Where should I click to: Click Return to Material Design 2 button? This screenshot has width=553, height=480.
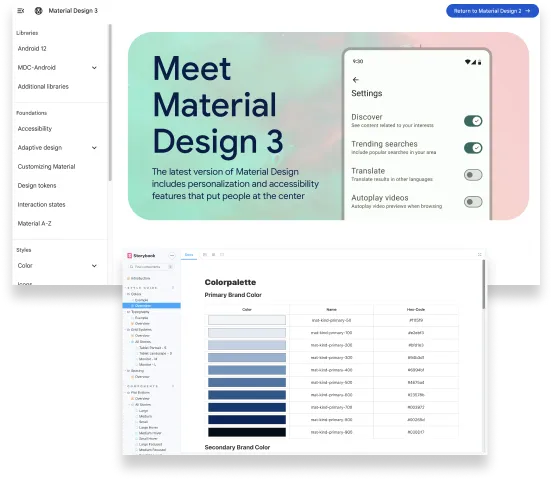coord(492,11)
